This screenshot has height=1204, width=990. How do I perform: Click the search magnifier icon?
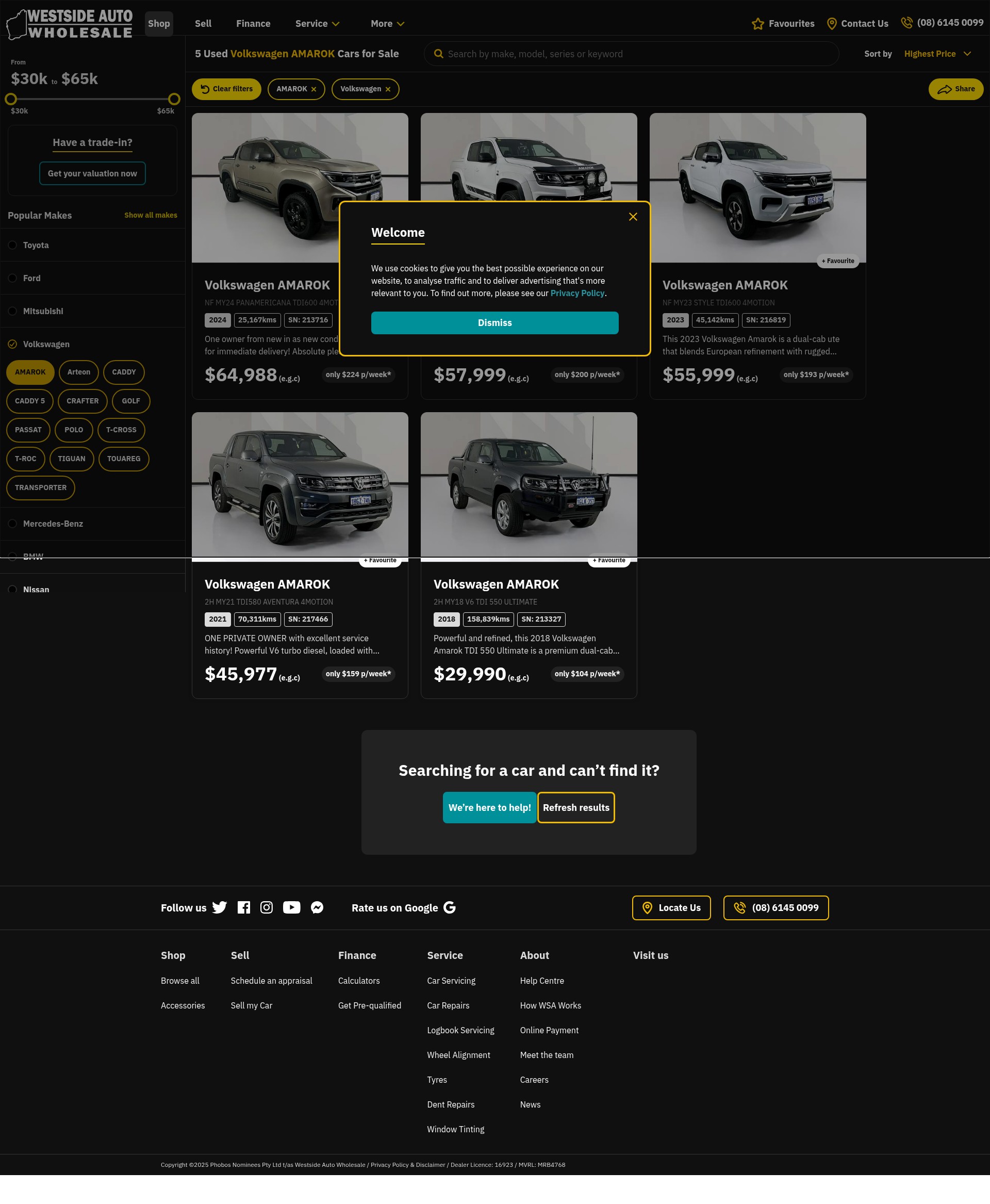[x=439, y=54]
